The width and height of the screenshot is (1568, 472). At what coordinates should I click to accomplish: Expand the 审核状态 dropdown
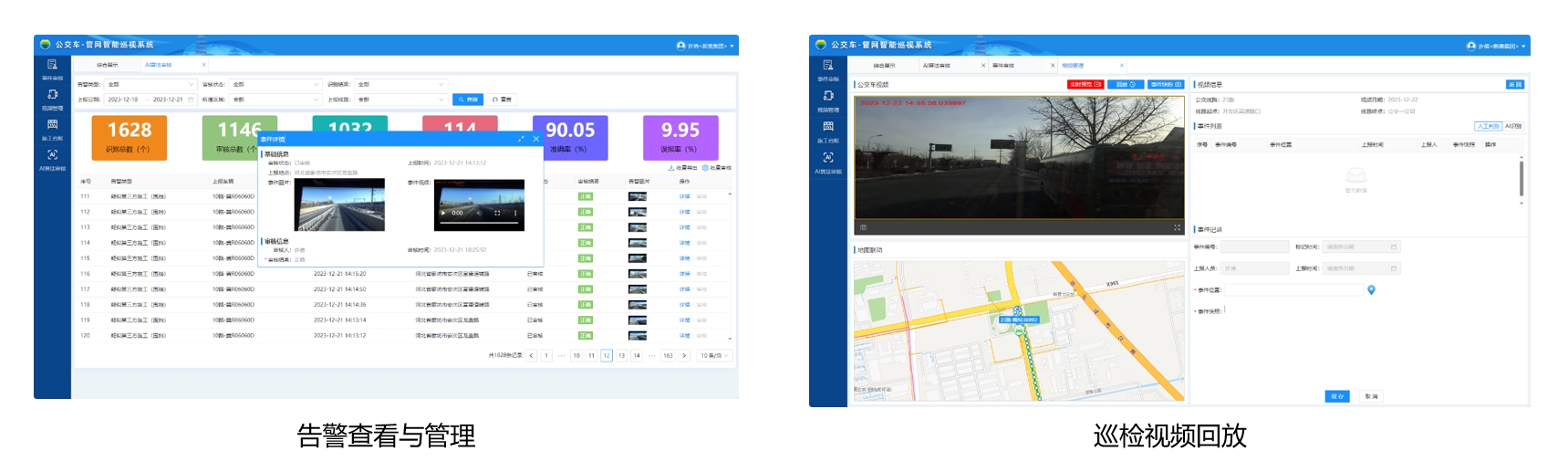275,84
